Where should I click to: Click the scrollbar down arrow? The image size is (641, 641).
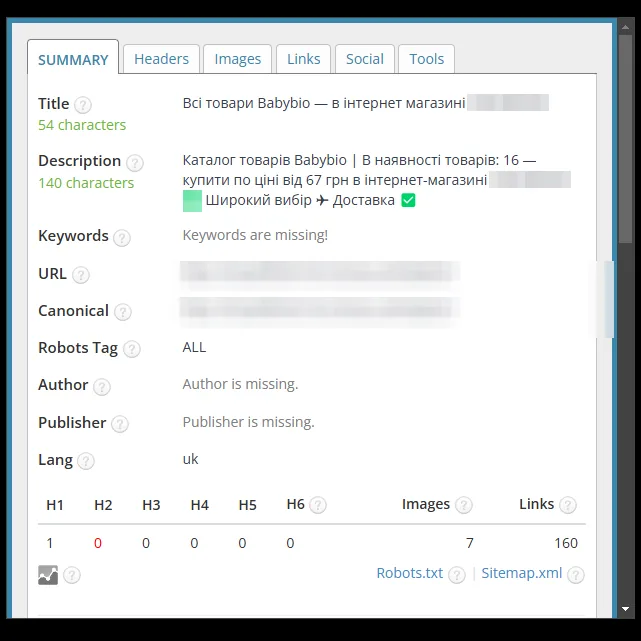coord(625,609)
